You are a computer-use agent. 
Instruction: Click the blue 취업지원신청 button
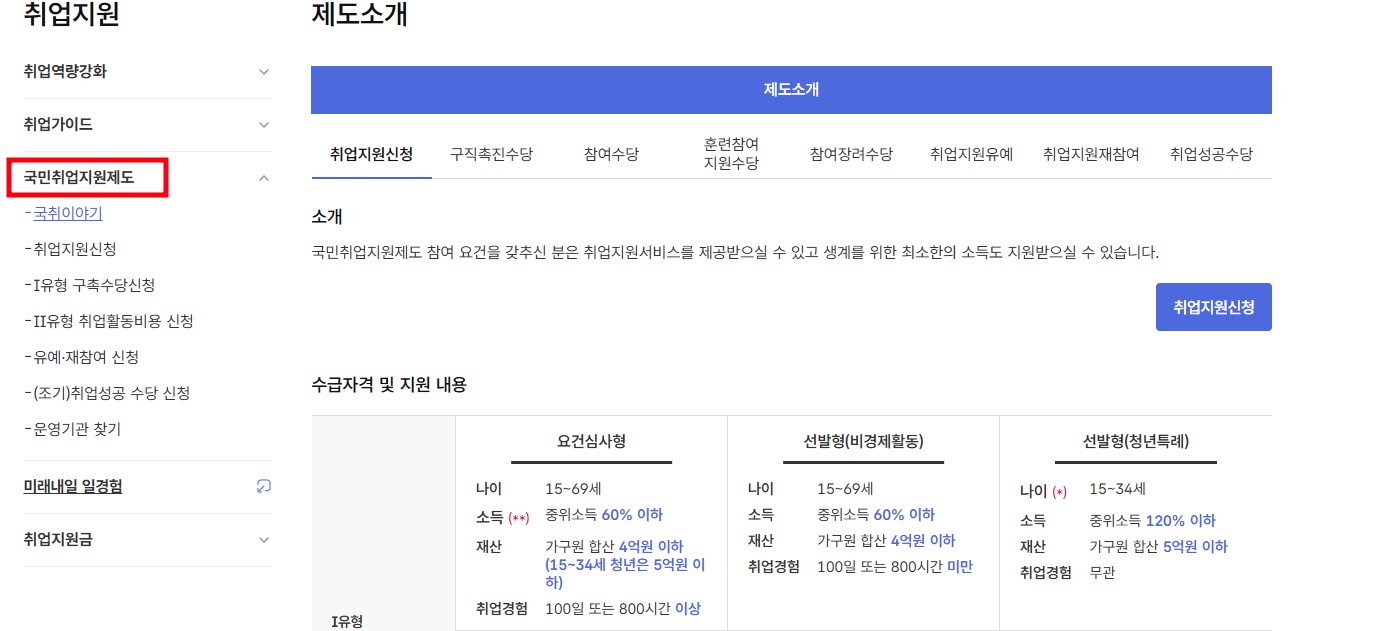click(1214, 307)
